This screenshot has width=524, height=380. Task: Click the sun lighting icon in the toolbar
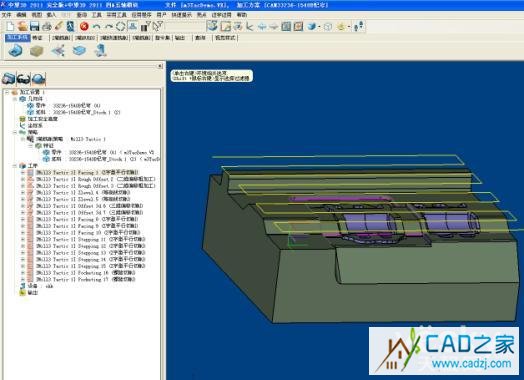341,26
